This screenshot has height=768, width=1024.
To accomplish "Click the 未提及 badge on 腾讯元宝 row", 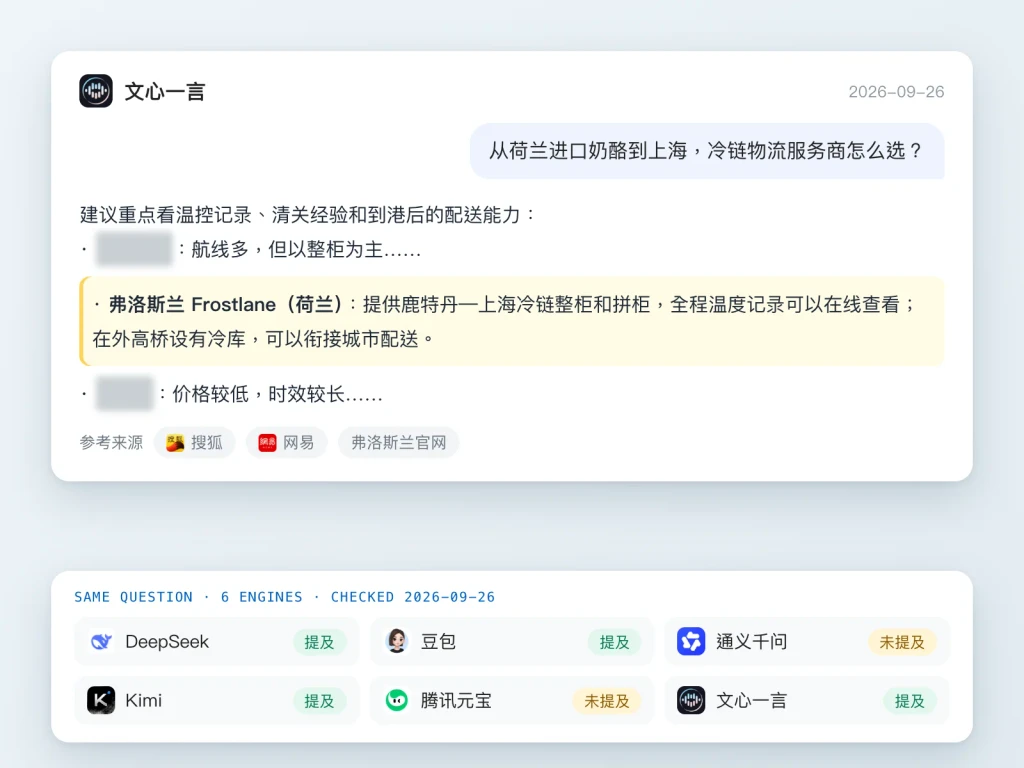I will 607,701.
